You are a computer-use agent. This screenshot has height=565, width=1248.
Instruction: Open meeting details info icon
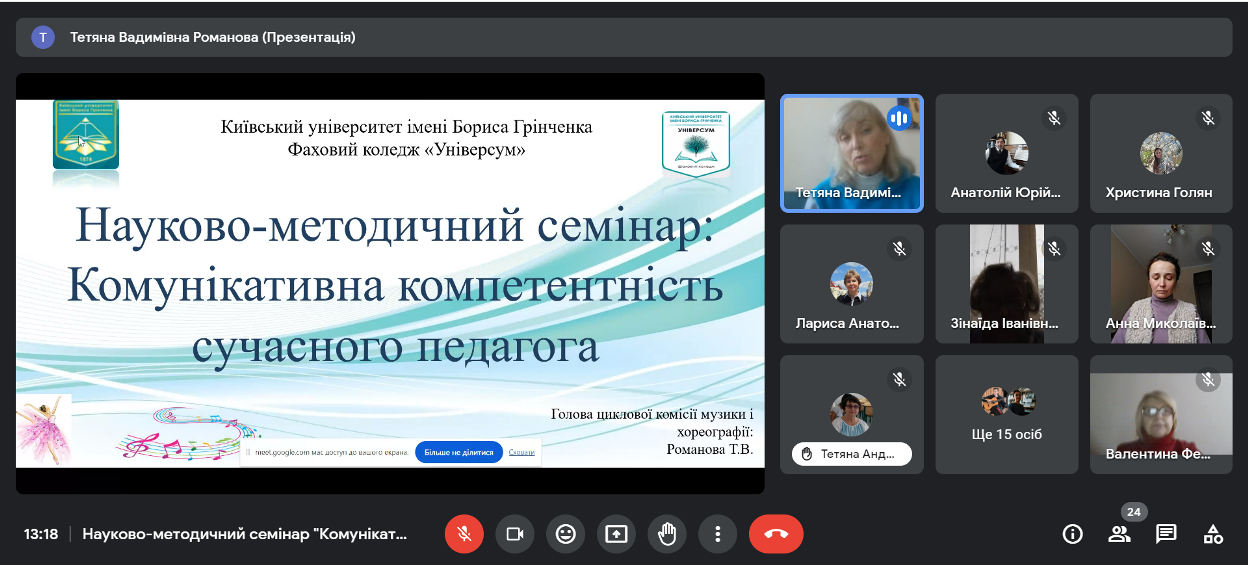click(x=1072, y=534)
